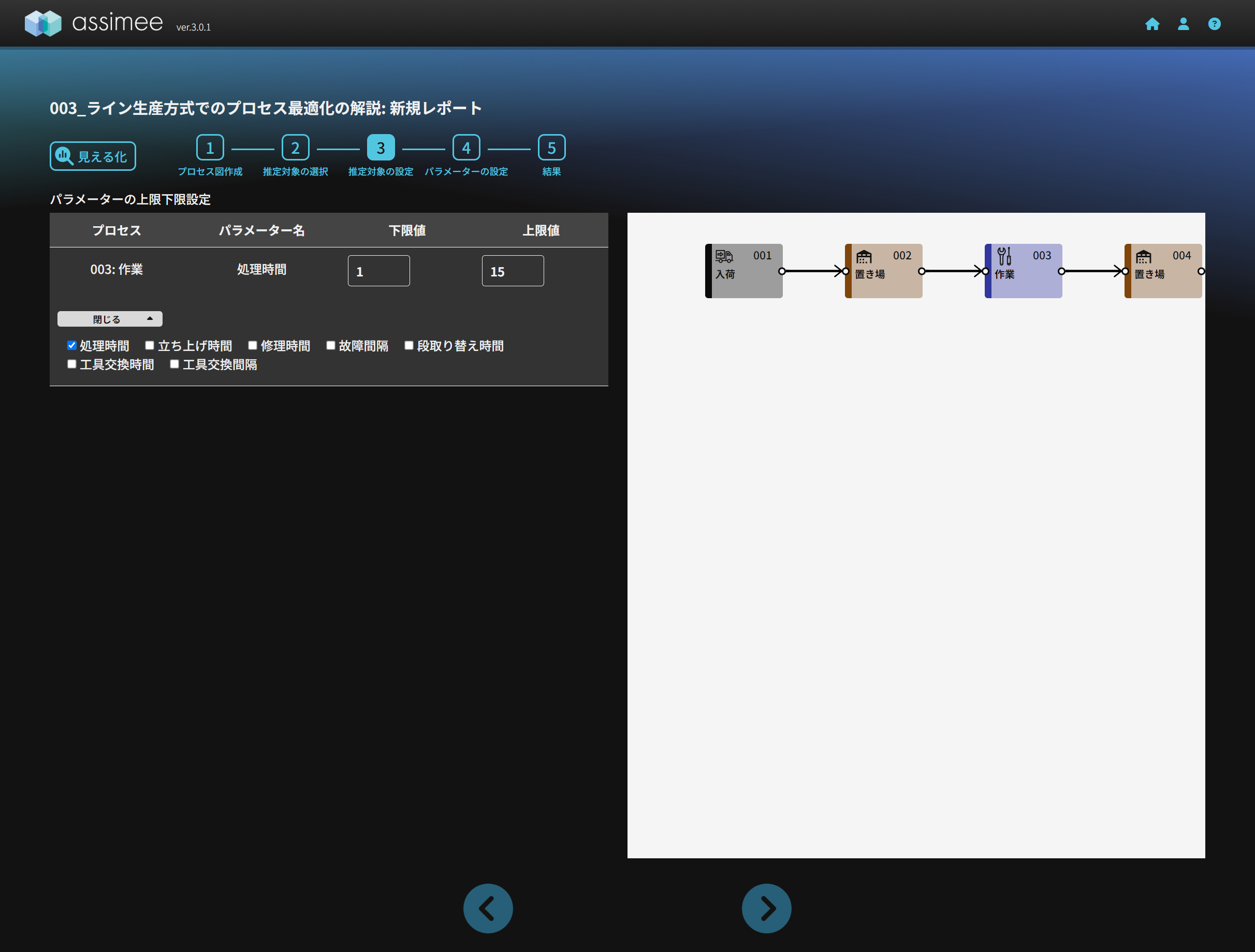The height and width of the screenshot is (952, 1255).
Task: Click the assimee cube logo
Action: coord(43,23)
